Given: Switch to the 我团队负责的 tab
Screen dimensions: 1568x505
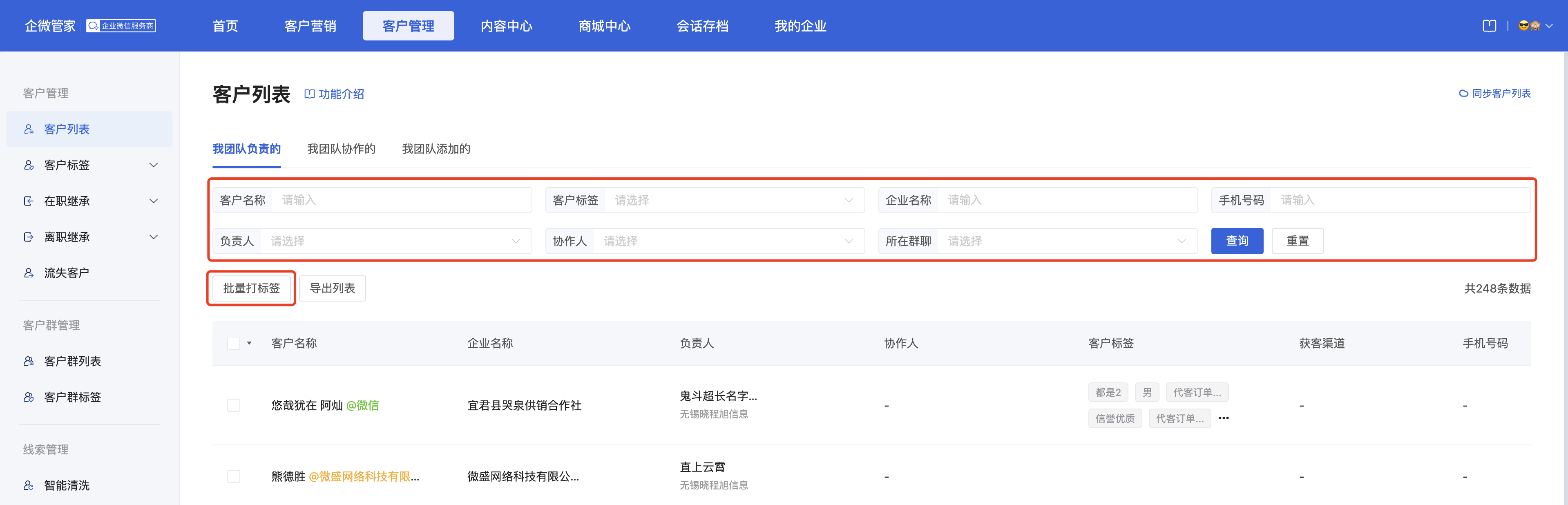Looking at the screenshot, I should (x=246, y=149).
